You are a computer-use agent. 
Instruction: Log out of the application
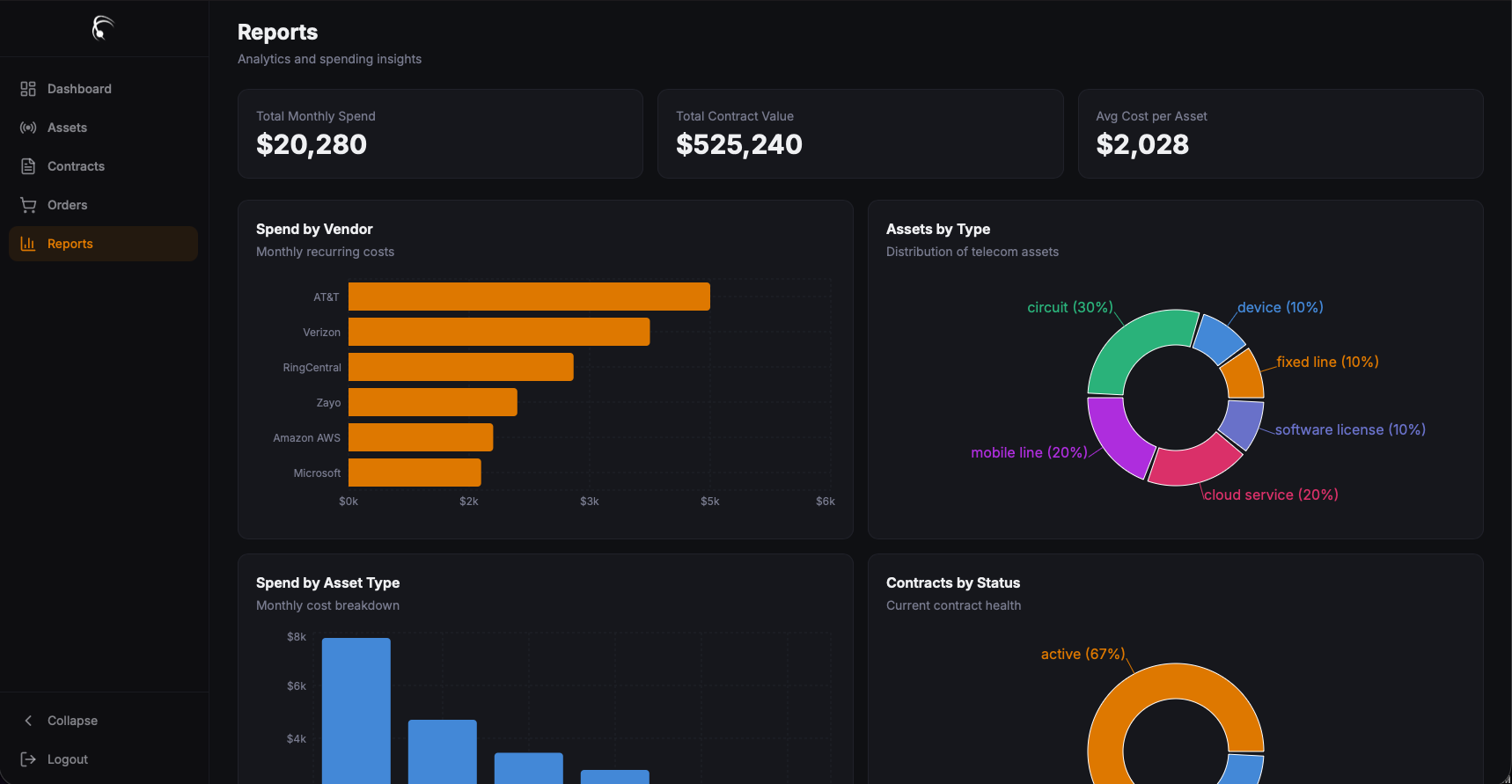[103, 759]
